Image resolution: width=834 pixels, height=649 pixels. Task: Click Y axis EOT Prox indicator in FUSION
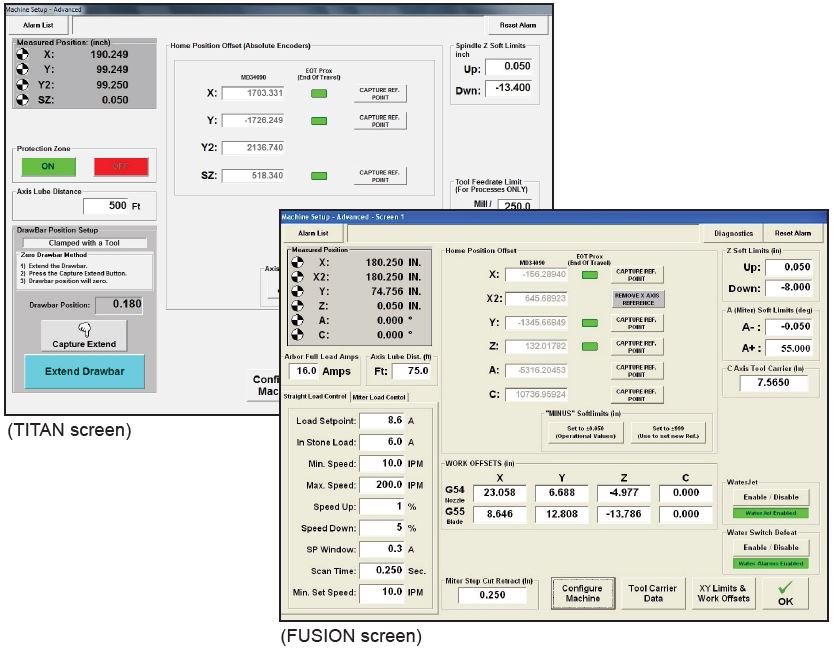click(589, 323)
